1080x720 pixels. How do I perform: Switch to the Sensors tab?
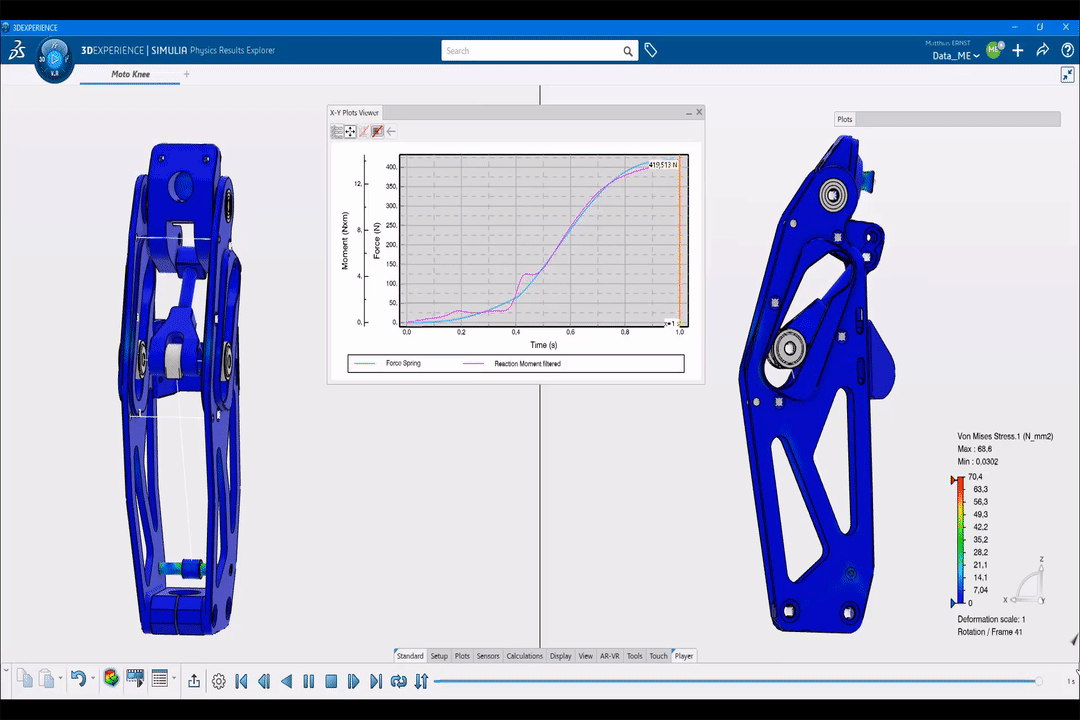(488, 656)
